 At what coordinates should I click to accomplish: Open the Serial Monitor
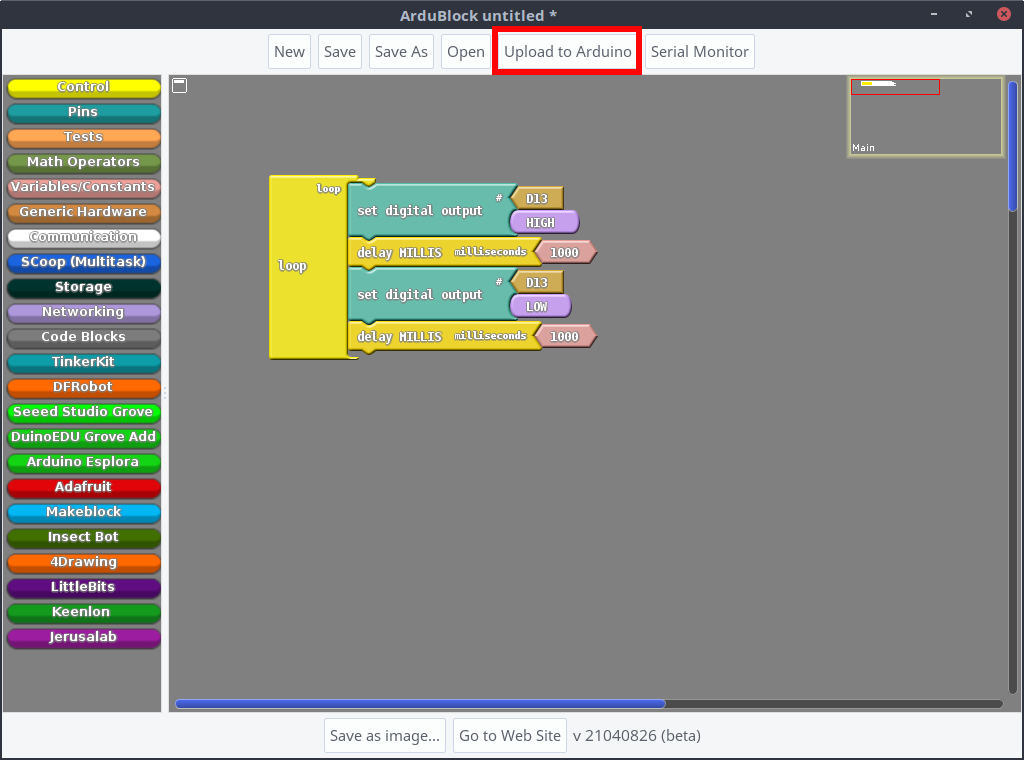click(x=699, y=52)
